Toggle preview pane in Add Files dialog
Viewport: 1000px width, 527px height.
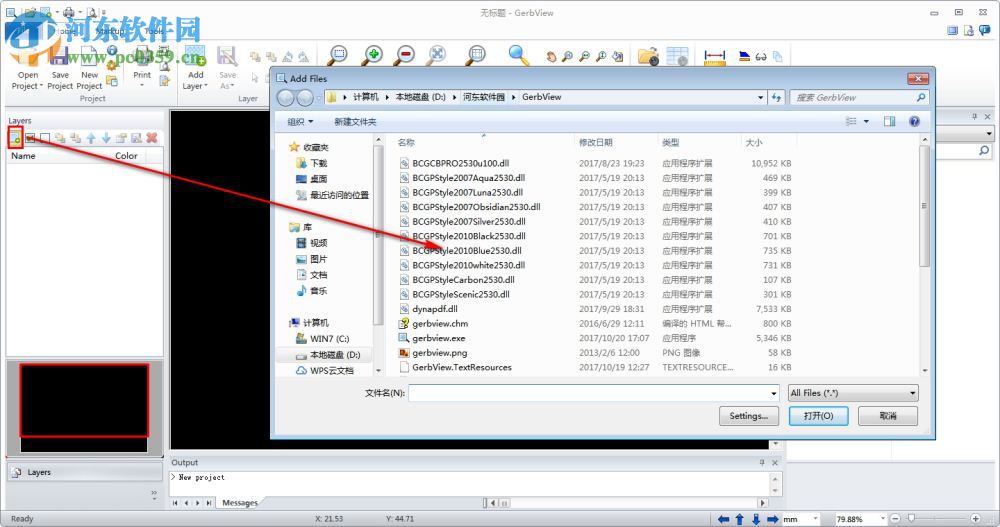pyautogui.click(x=890, y=121)
